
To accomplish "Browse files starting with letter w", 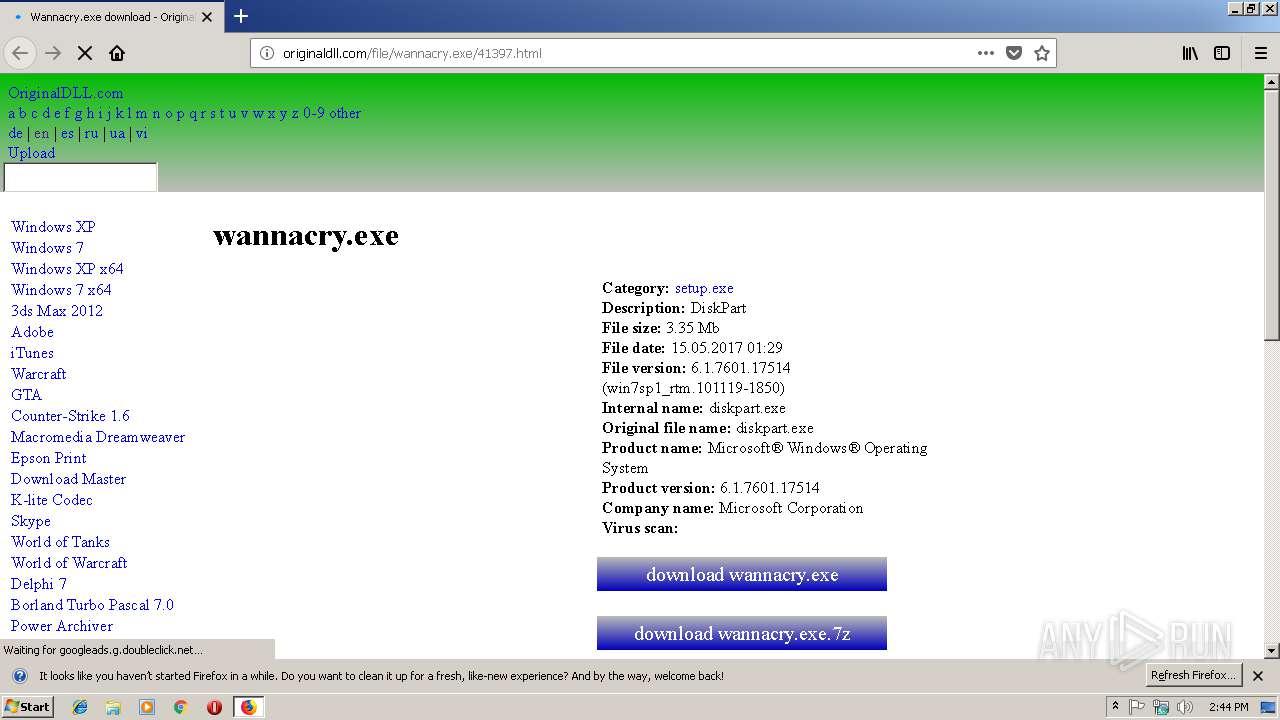I will (x=258, y=113).
